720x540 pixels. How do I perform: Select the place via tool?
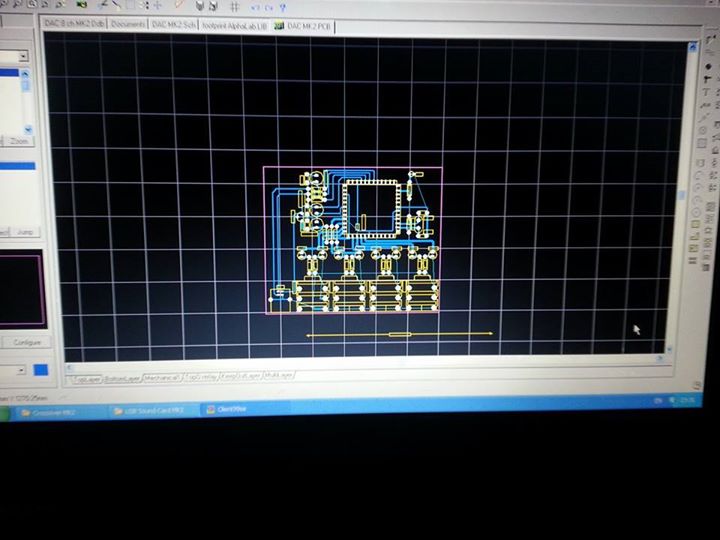707,79
